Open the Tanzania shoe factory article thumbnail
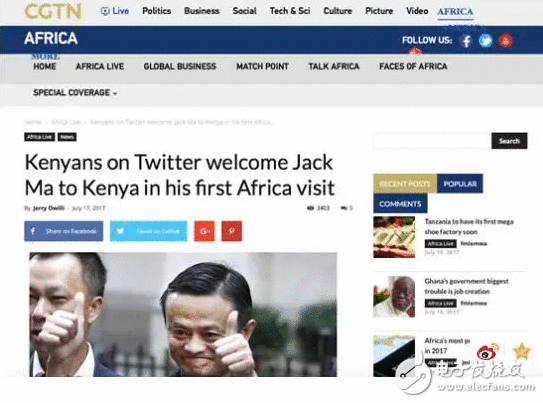Image resolution: width=543 pixels, height=403 pixels. [394, 237]
